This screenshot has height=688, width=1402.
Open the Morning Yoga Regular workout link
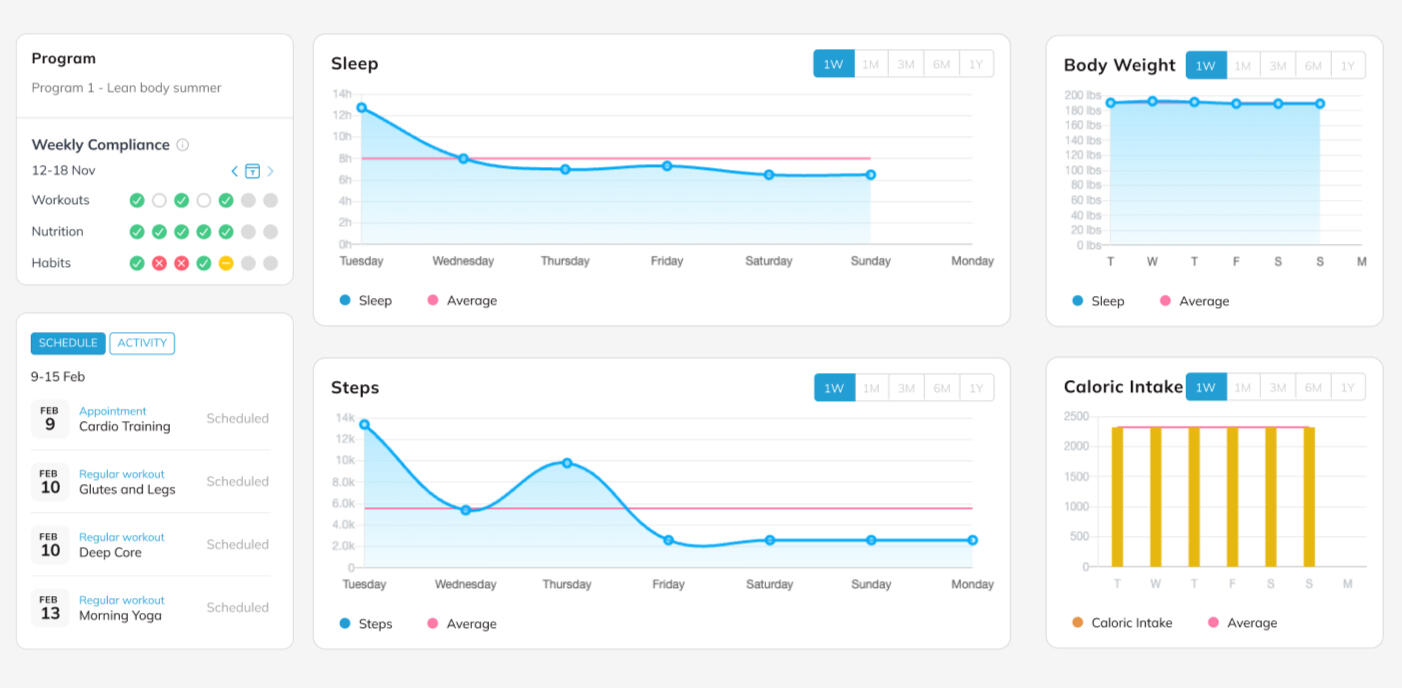pyautogui.click(x=122, y=600)
